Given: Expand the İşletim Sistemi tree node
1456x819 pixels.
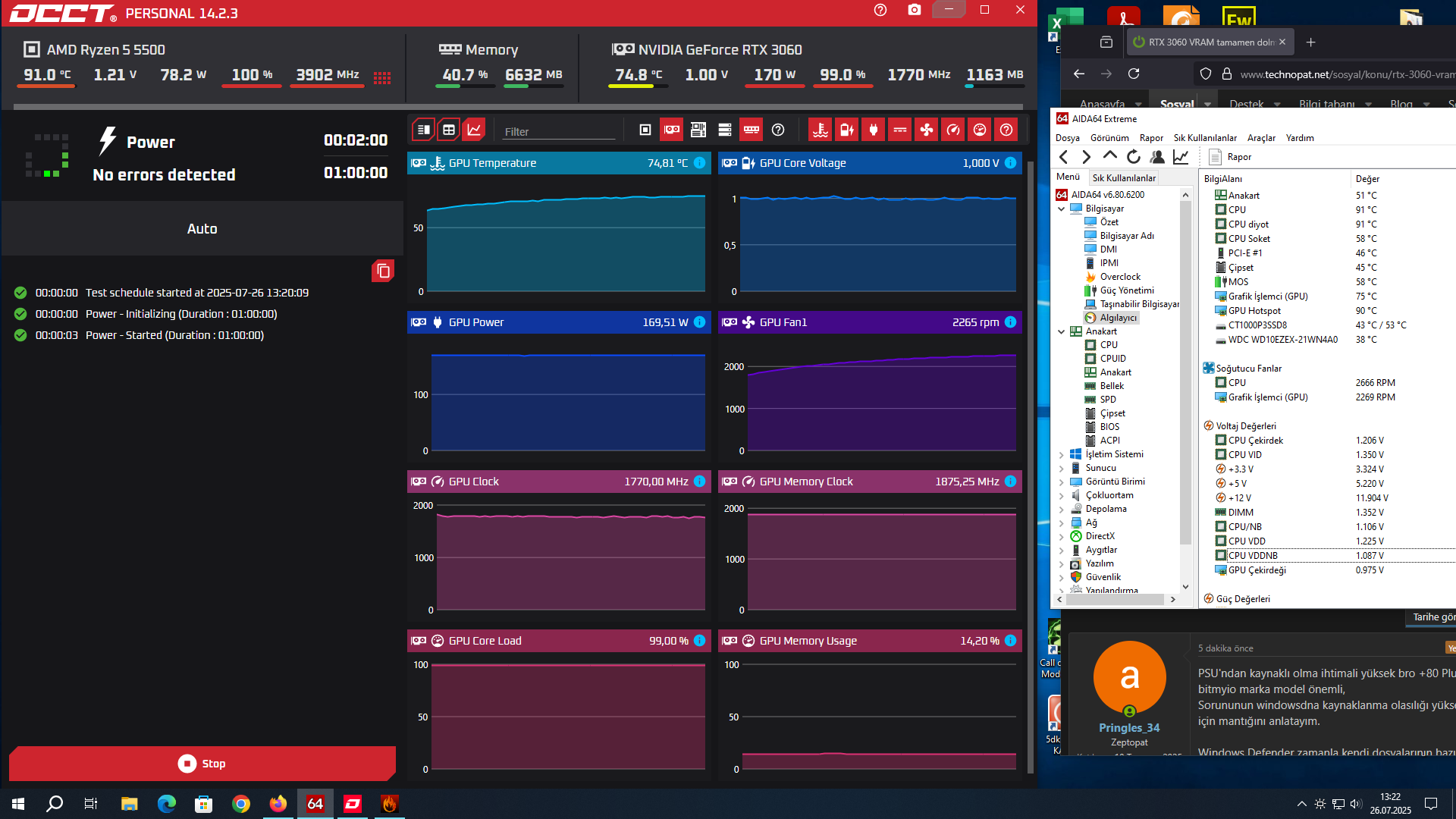Looking at the screenshot, I should pyautogui.click(x=1061, y=454).
